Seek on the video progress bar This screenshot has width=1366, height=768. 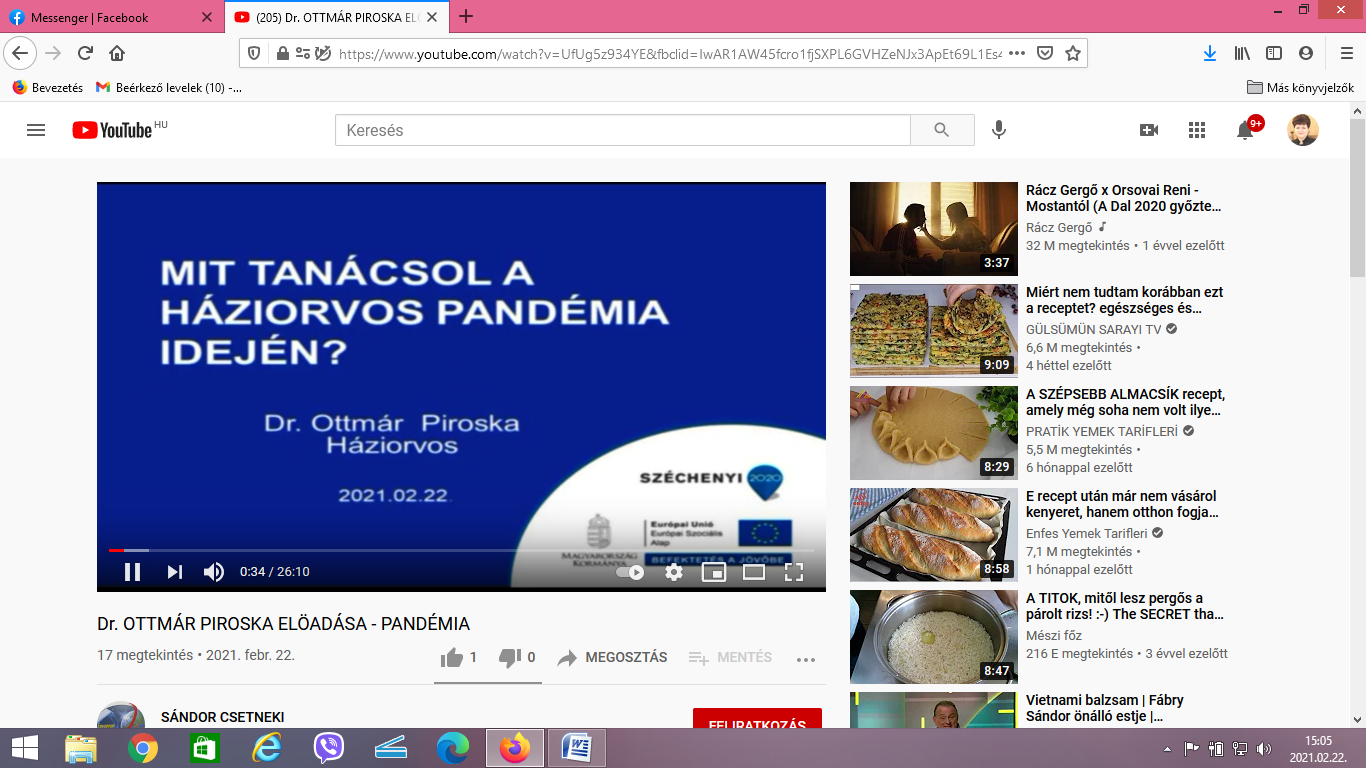(461, 550)
